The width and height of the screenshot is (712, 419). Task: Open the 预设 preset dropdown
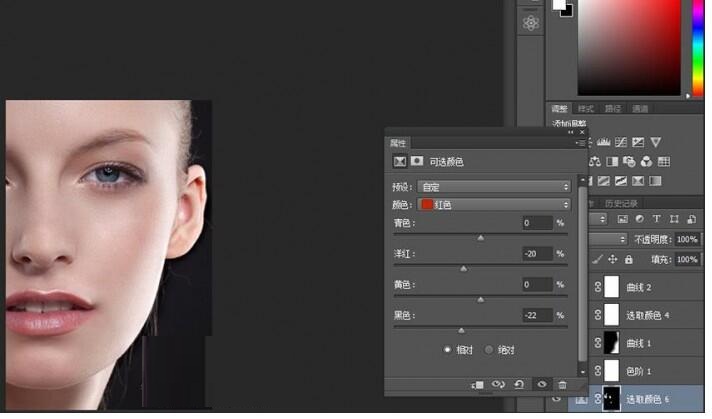[494, 187]
